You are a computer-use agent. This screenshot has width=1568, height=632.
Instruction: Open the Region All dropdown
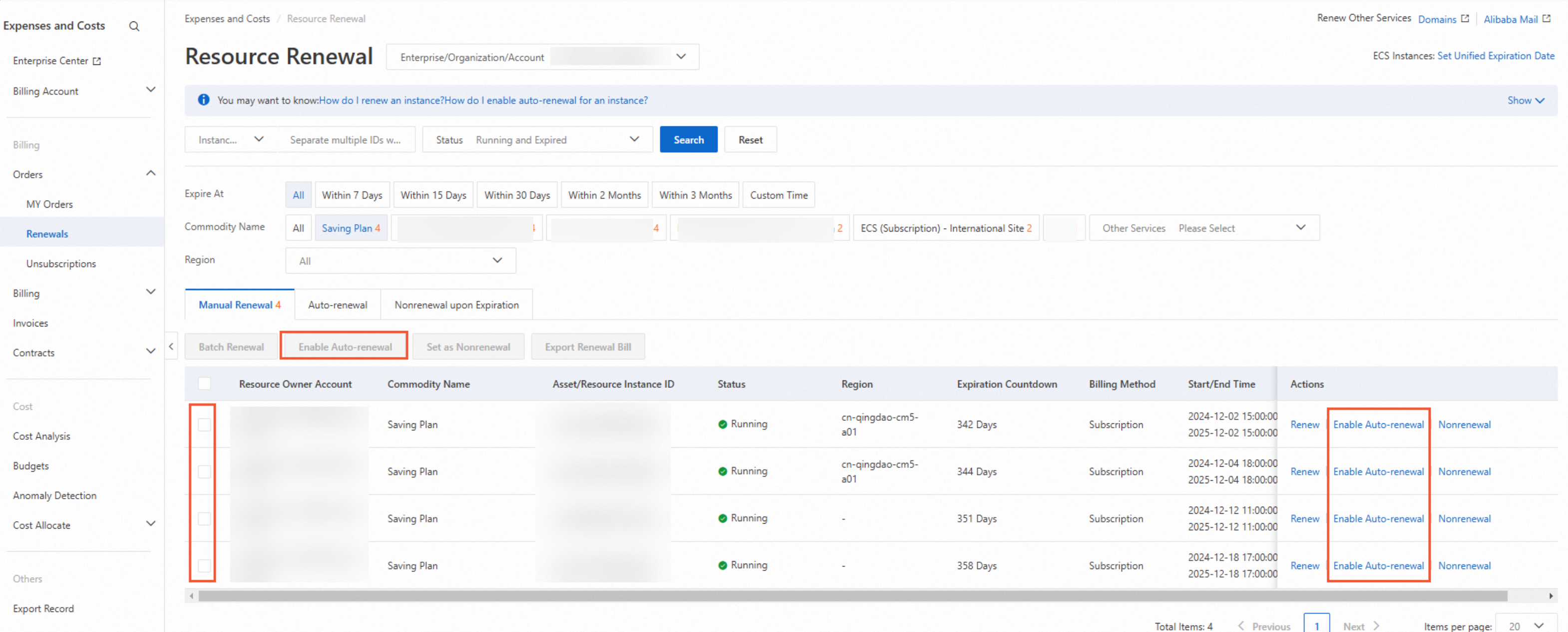[x=400, y=261]
